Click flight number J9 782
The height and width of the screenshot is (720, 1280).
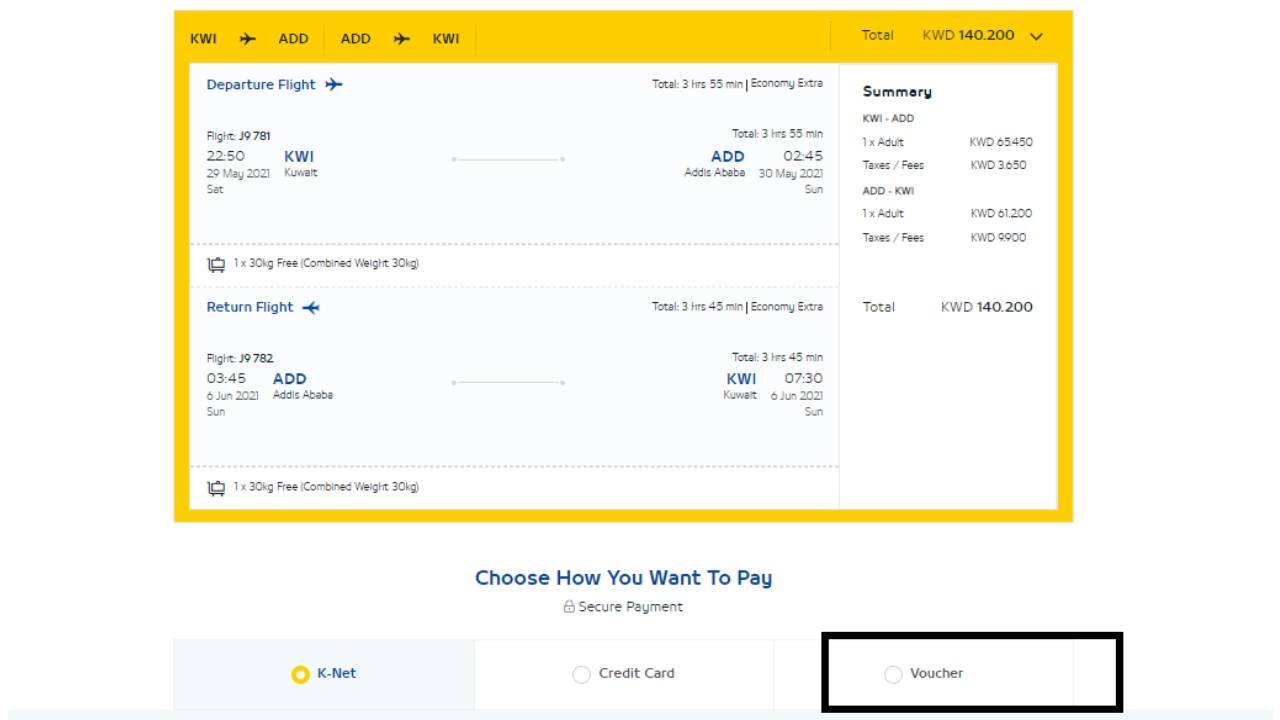point(240,359)
